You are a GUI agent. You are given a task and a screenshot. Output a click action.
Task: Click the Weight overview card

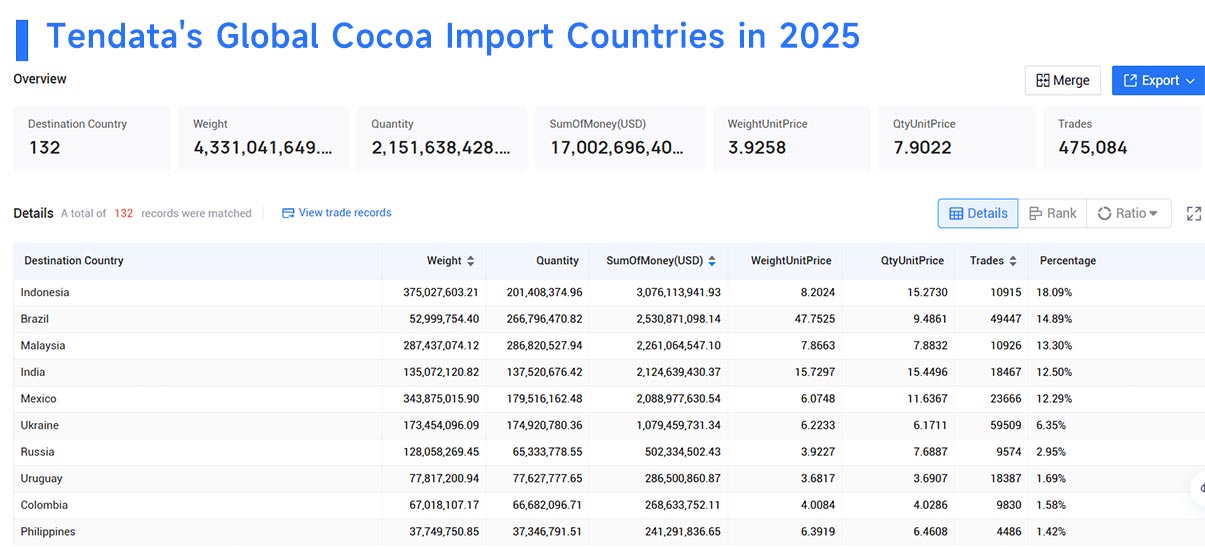[x=264, y=138]
